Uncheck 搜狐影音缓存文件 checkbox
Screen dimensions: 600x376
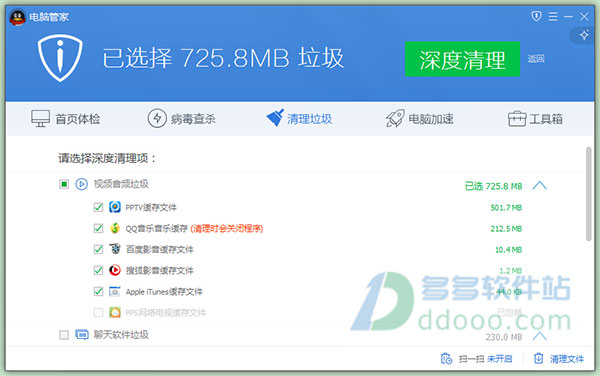[x=98, y=270]
